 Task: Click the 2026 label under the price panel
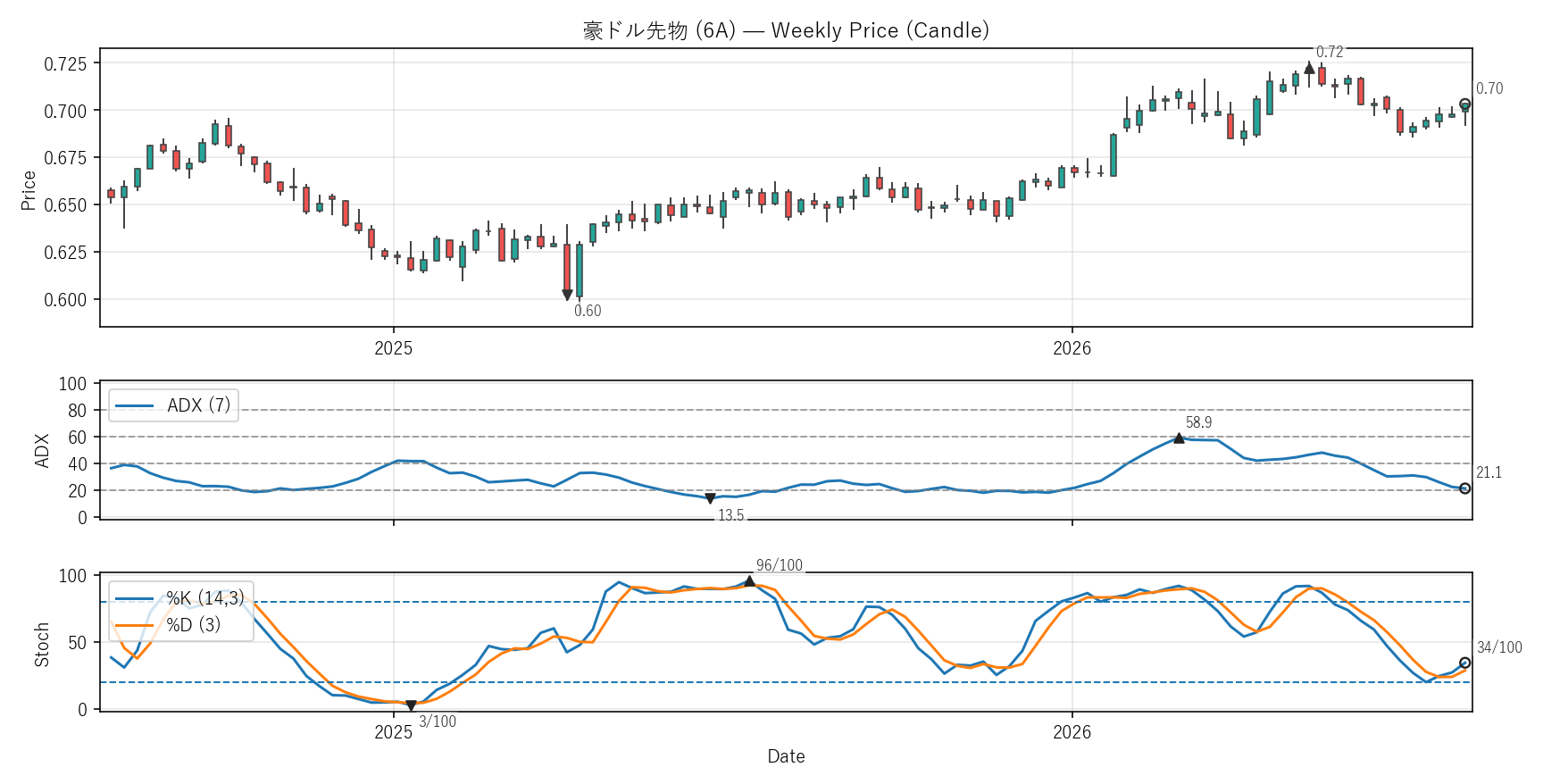(x=1072, y=348)
